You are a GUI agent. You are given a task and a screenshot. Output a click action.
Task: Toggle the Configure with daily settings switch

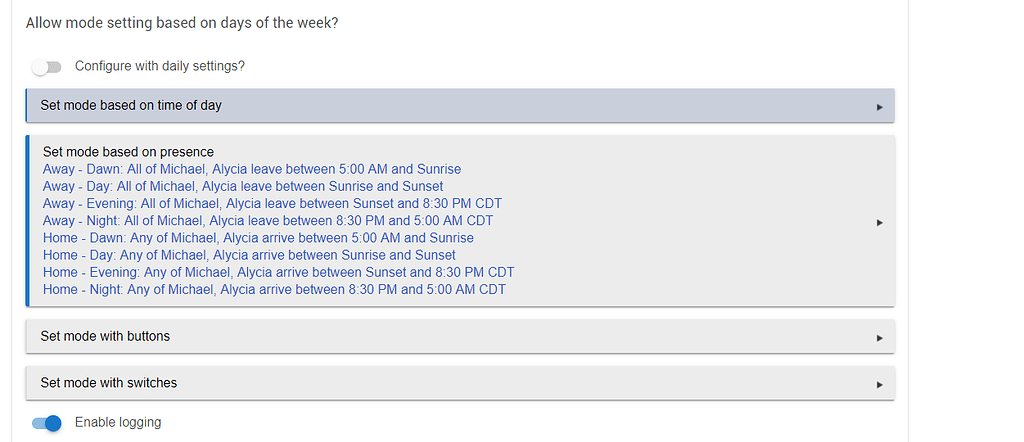pyautogui.click(x=46, y=67)
